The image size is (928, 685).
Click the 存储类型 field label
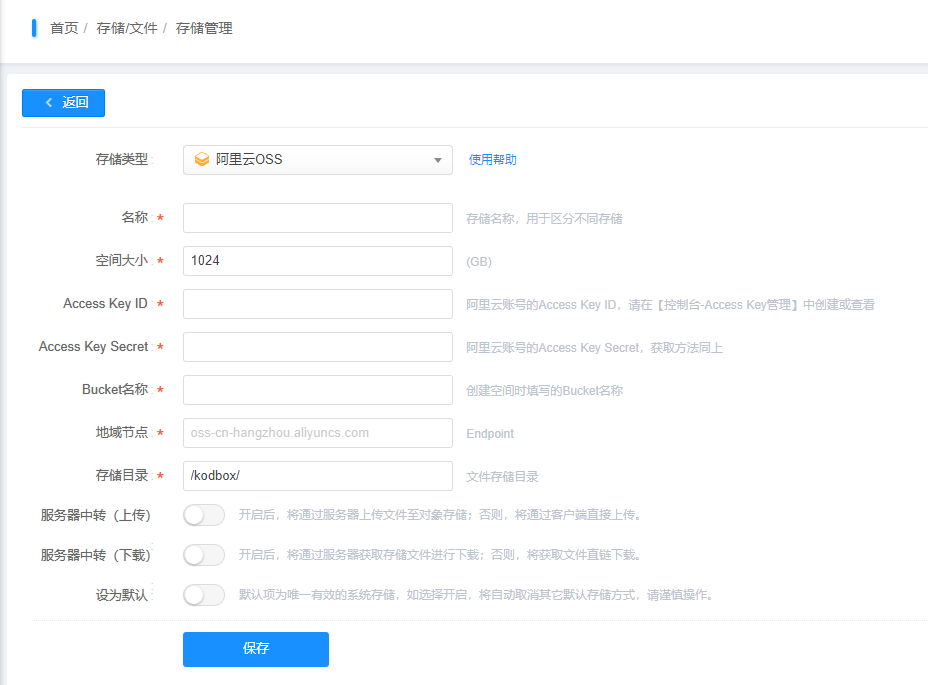coord(122,159)
